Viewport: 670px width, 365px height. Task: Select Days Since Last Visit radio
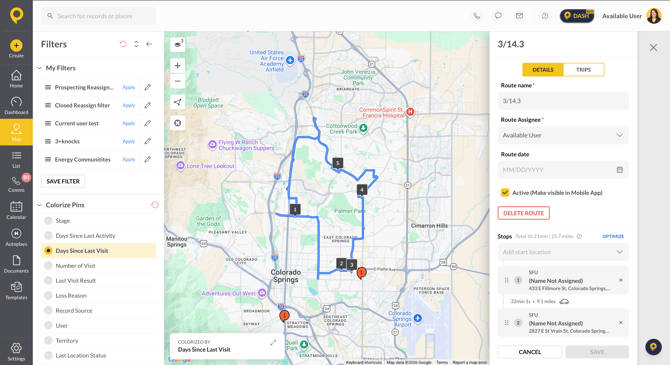coord(48,250)
